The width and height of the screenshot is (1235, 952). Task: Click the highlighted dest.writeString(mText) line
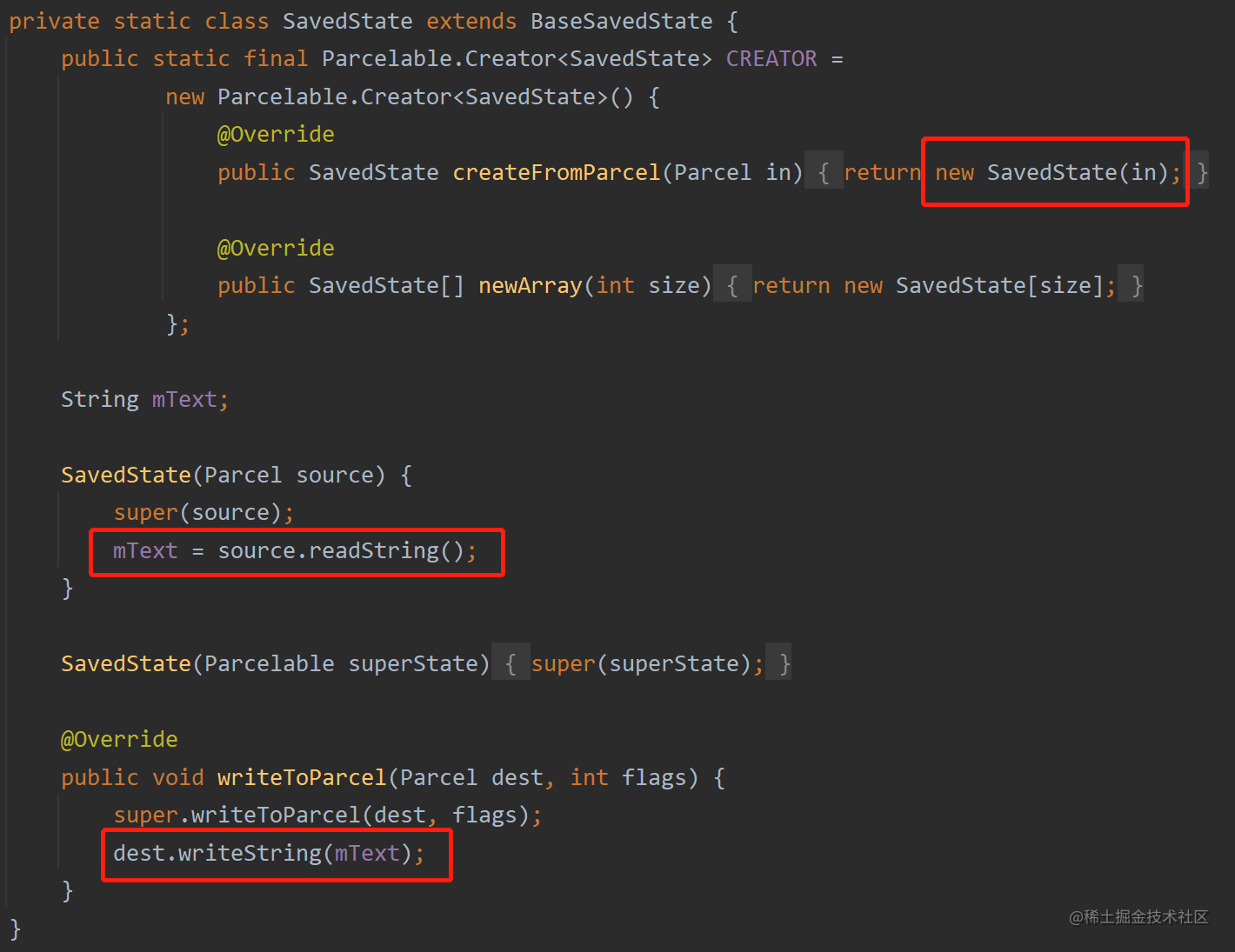click(x=268, y=854)
